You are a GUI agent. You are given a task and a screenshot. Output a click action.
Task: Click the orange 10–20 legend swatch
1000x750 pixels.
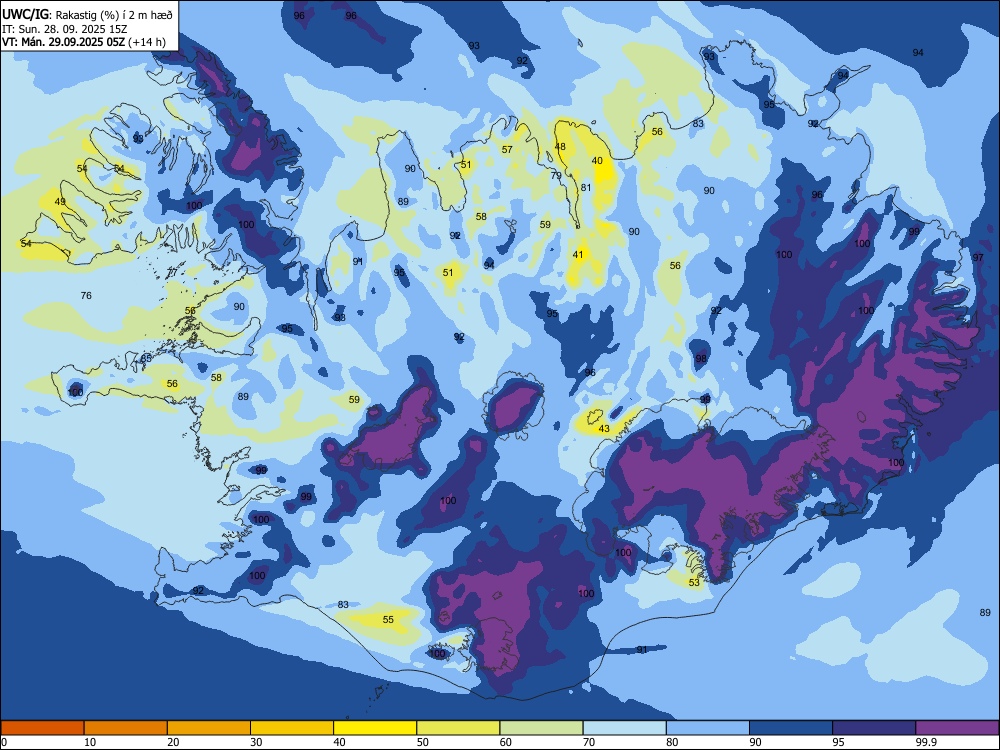126,728
